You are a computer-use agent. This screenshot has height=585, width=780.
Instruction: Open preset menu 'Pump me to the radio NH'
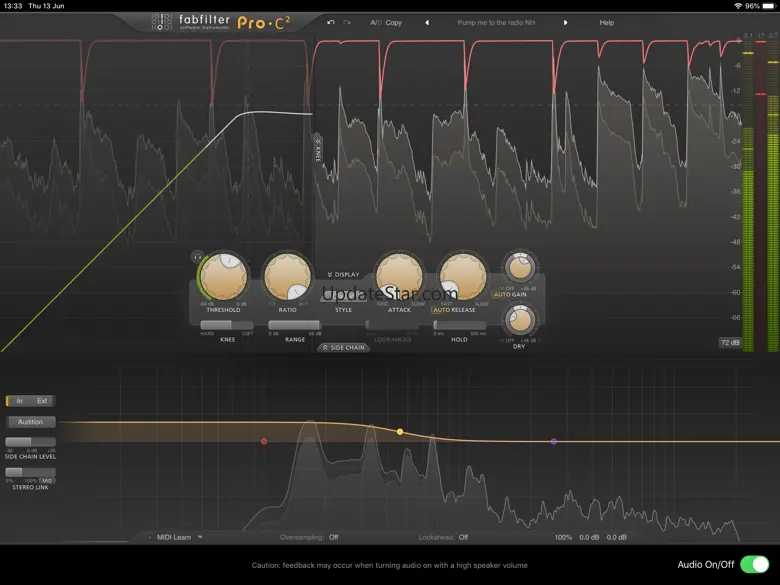click(x=496, y=22)
